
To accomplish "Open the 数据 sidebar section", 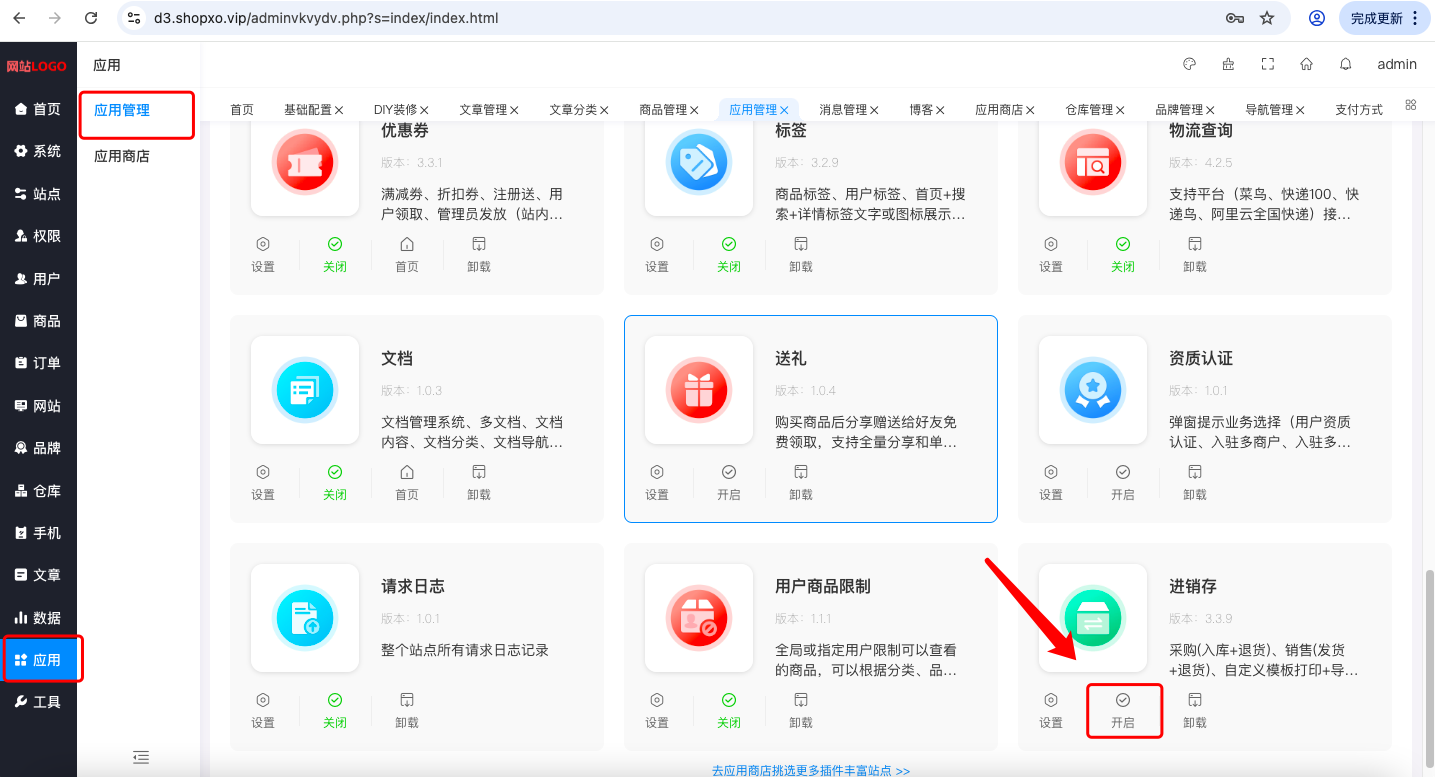I will click(38, 618).
